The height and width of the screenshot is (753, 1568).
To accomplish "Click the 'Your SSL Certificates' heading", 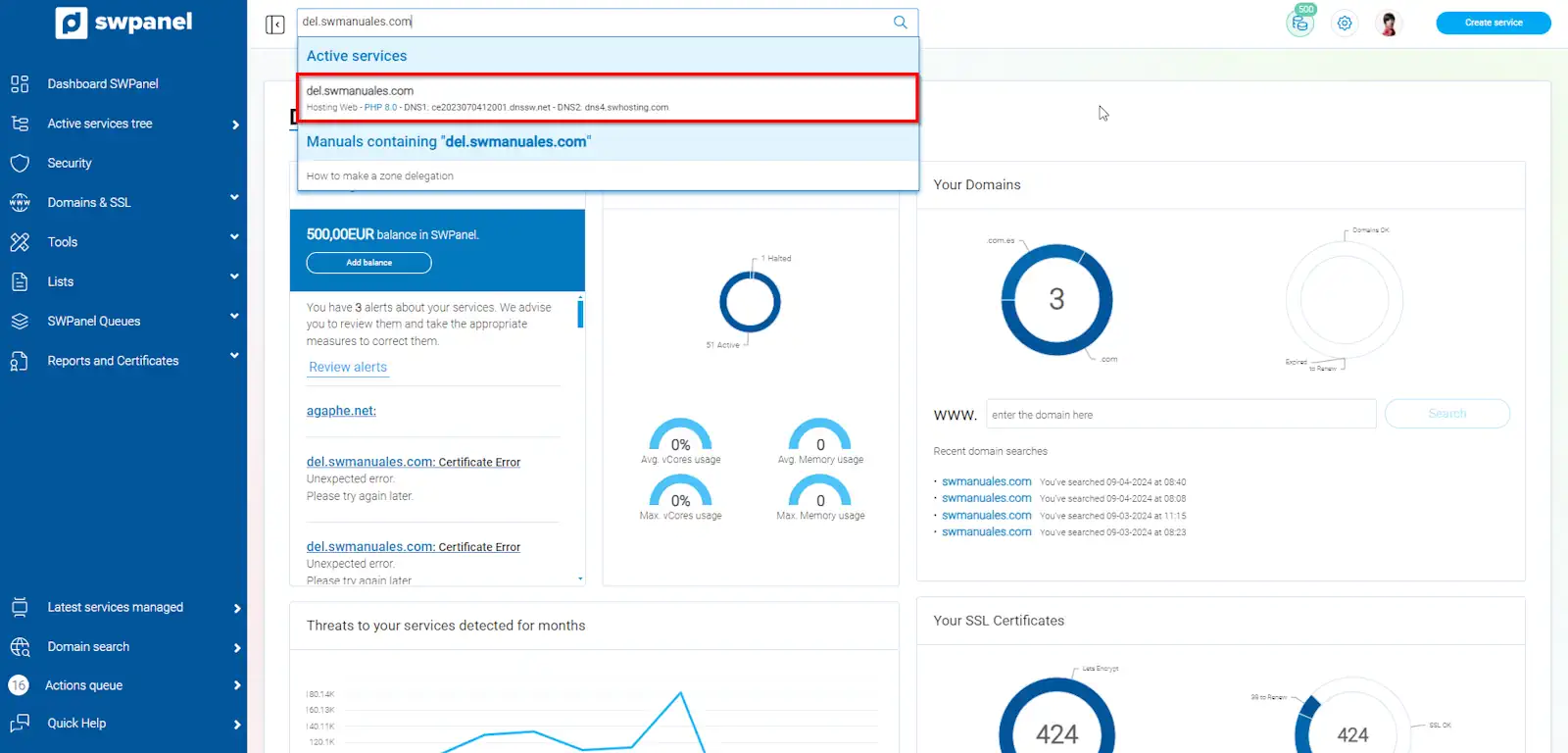I will click(999, 621).
